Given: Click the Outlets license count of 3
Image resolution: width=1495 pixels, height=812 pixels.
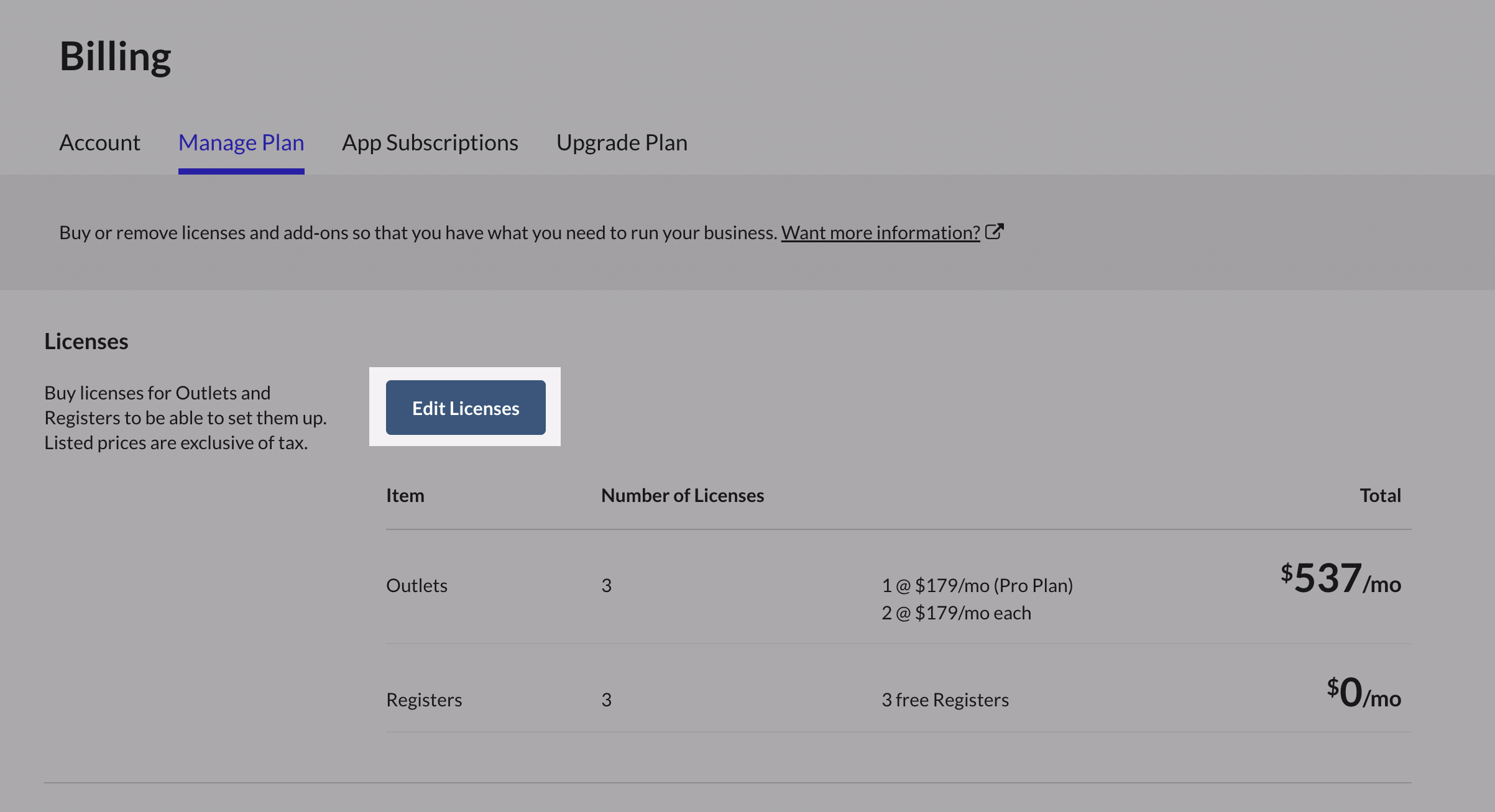Looking at the screenshot, I should click(x=605, y=585).
